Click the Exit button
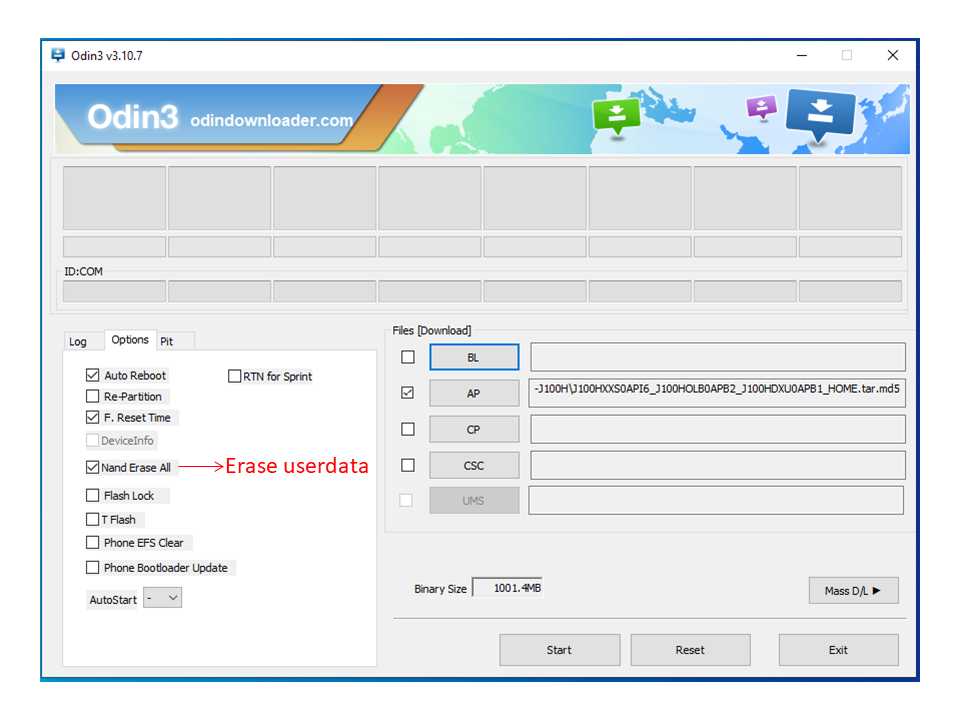Screen dimensions: 960x720 click(x=838, y=650)
